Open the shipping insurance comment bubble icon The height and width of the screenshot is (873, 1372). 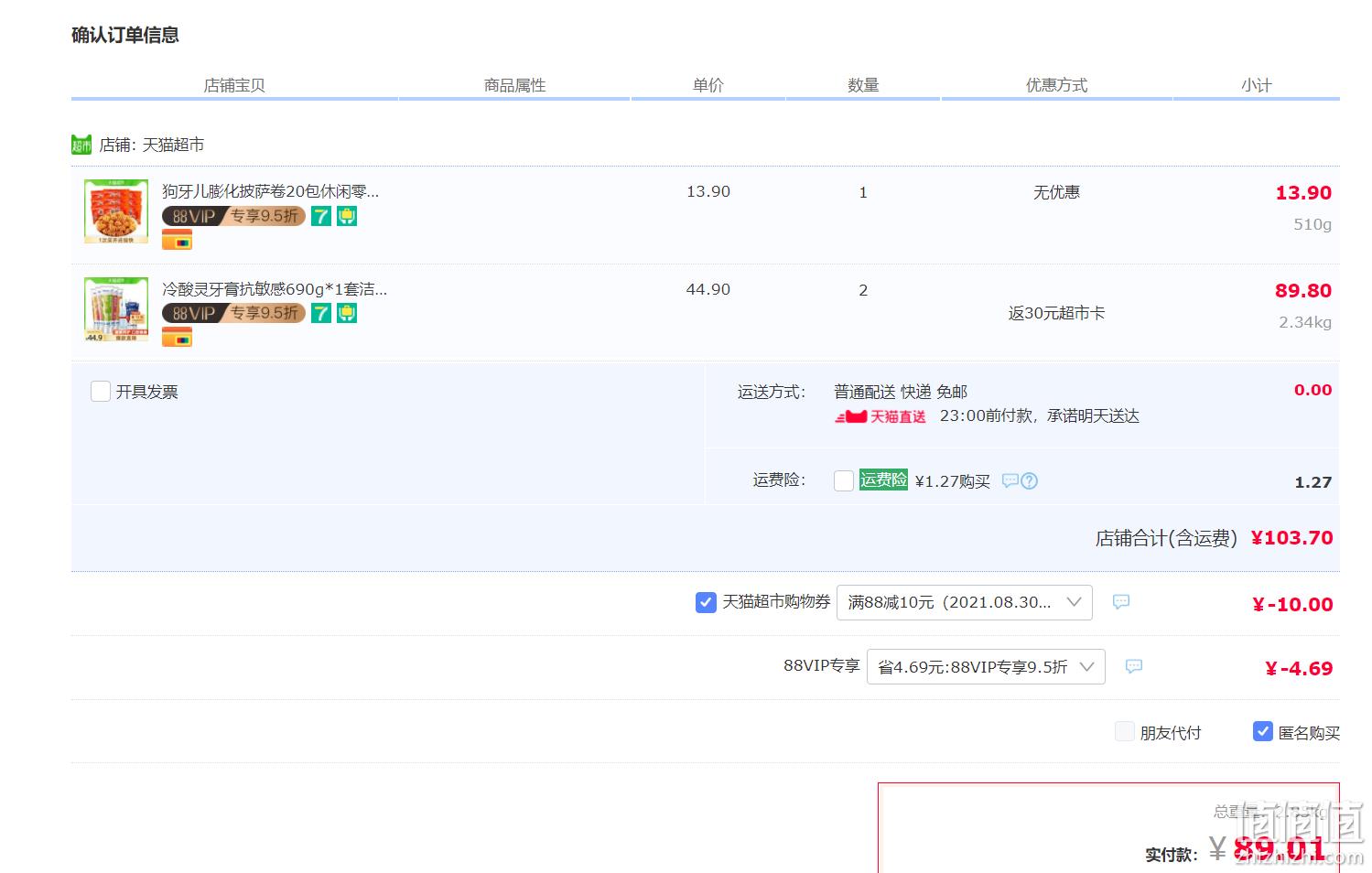[x=1010, y=480]
